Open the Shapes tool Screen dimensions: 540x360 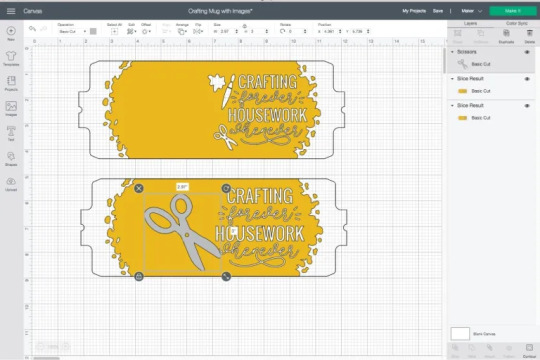click(11, 159)
